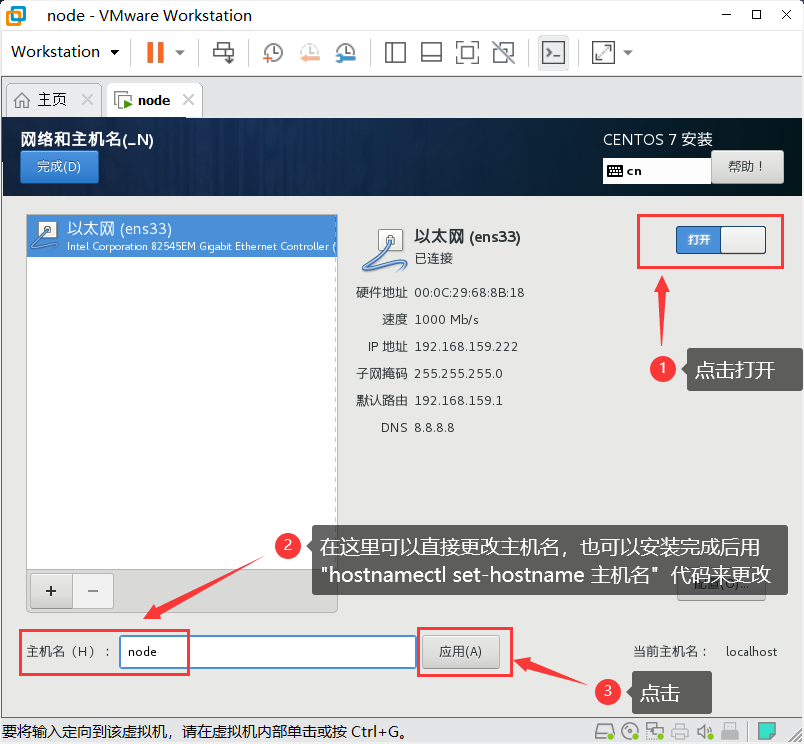Click the 已连接 connection status text

pyautogui.click(x=434, y=258)
